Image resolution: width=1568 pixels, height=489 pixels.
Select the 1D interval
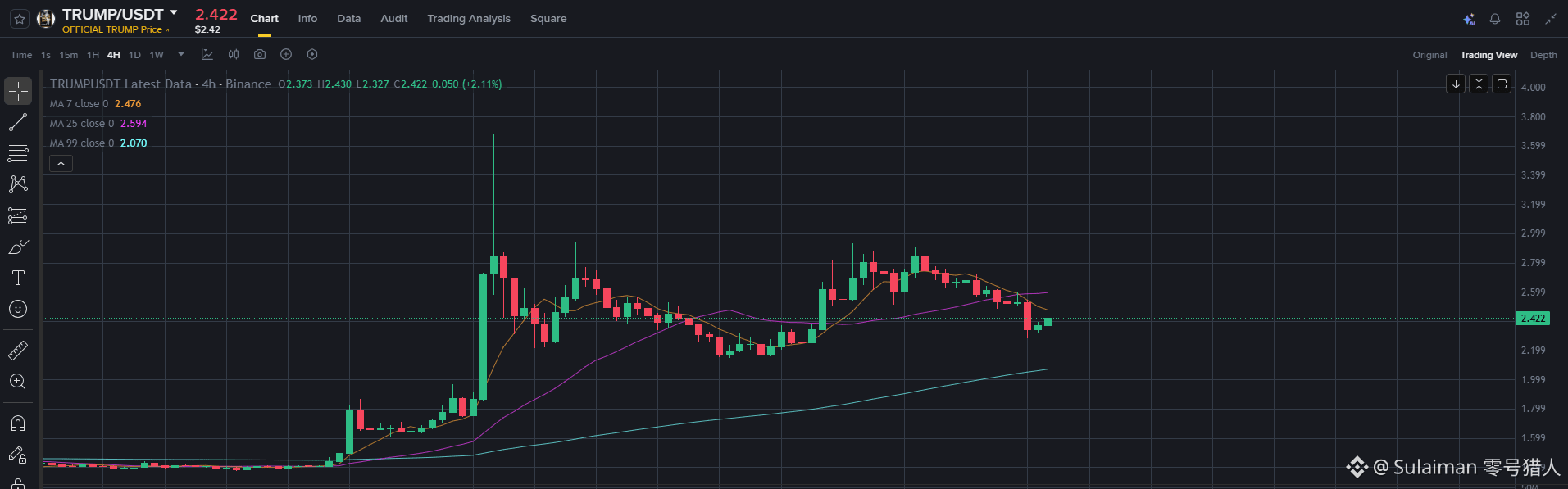[134, 55]
